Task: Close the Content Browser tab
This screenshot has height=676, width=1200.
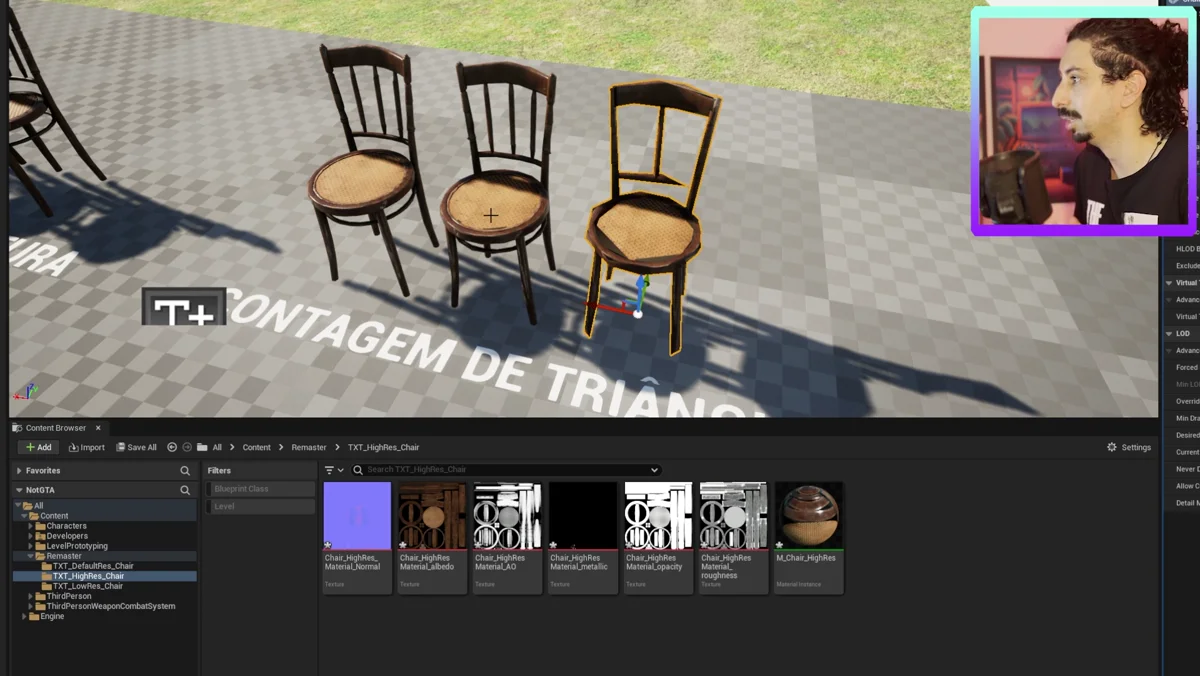Action: pyautogui.click(x=98, y=428)
